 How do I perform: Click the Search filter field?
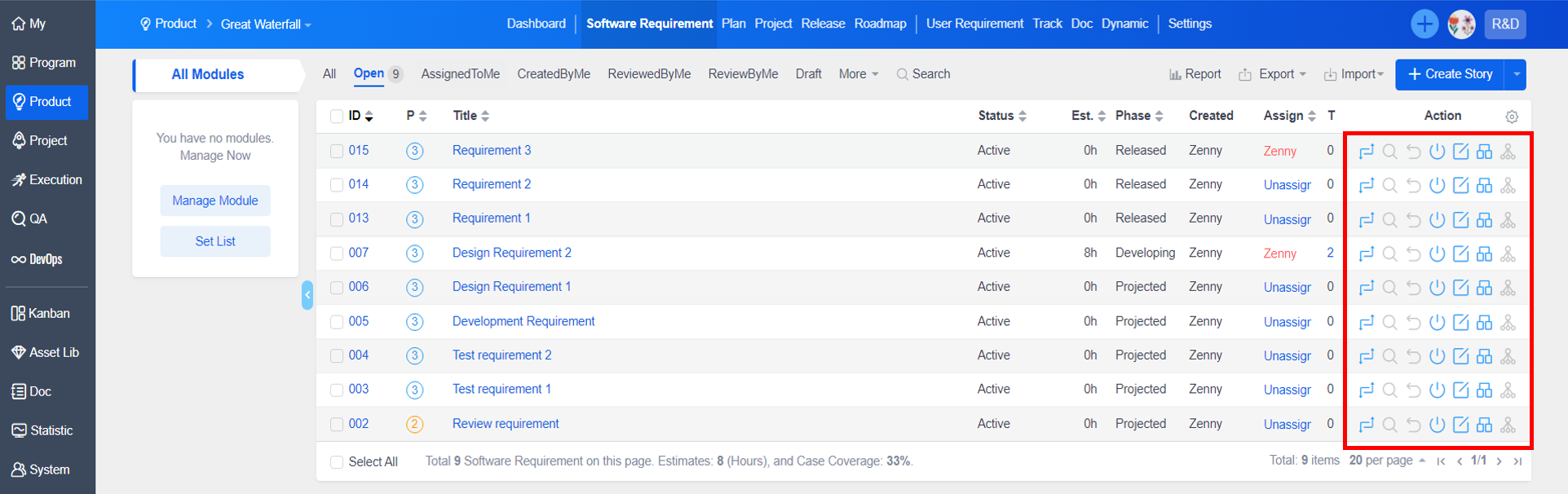click(x=923, y=74)
